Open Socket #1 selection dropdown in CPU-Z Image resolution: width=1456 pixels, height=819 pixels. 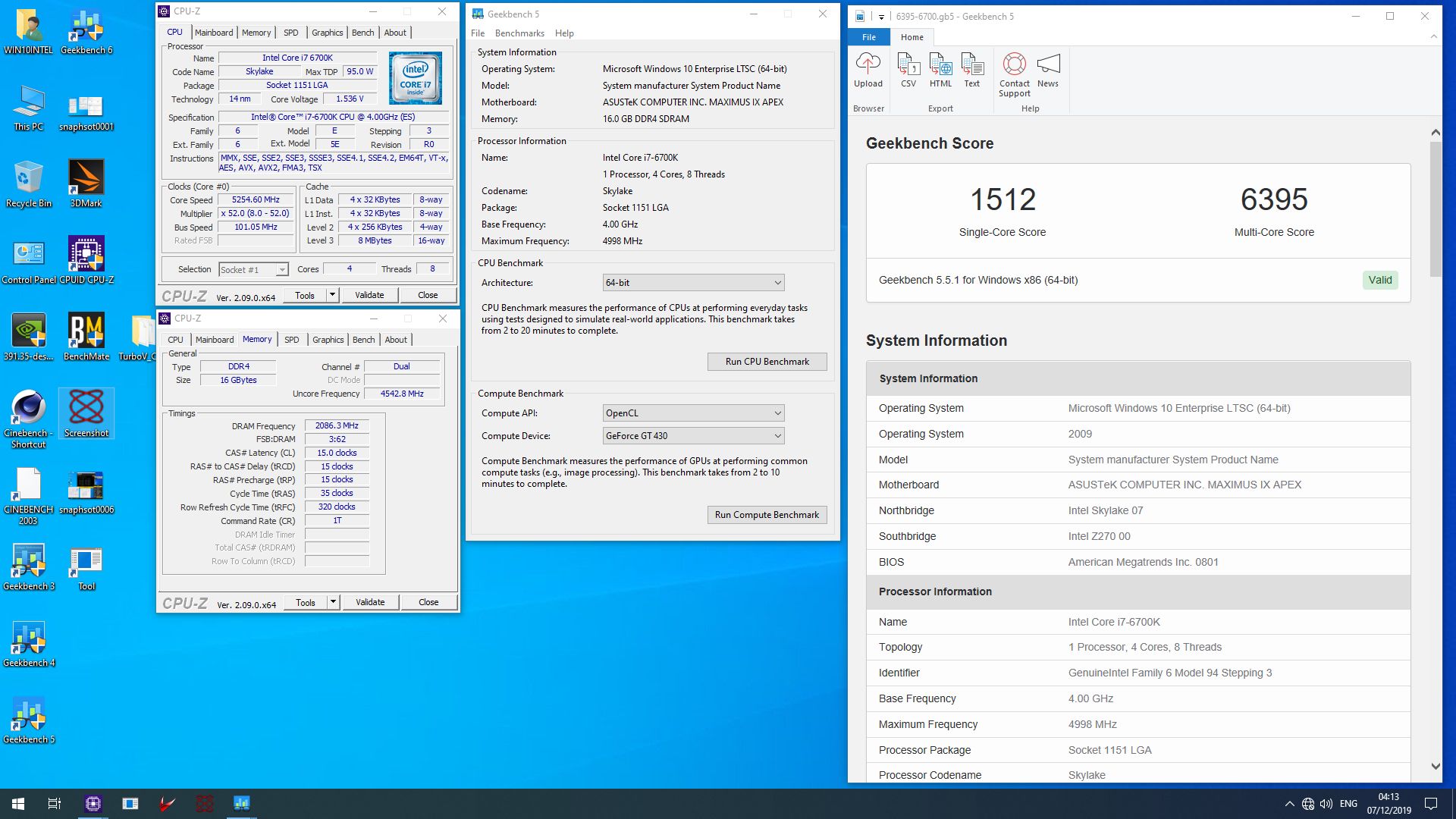(x=253, y=270)
